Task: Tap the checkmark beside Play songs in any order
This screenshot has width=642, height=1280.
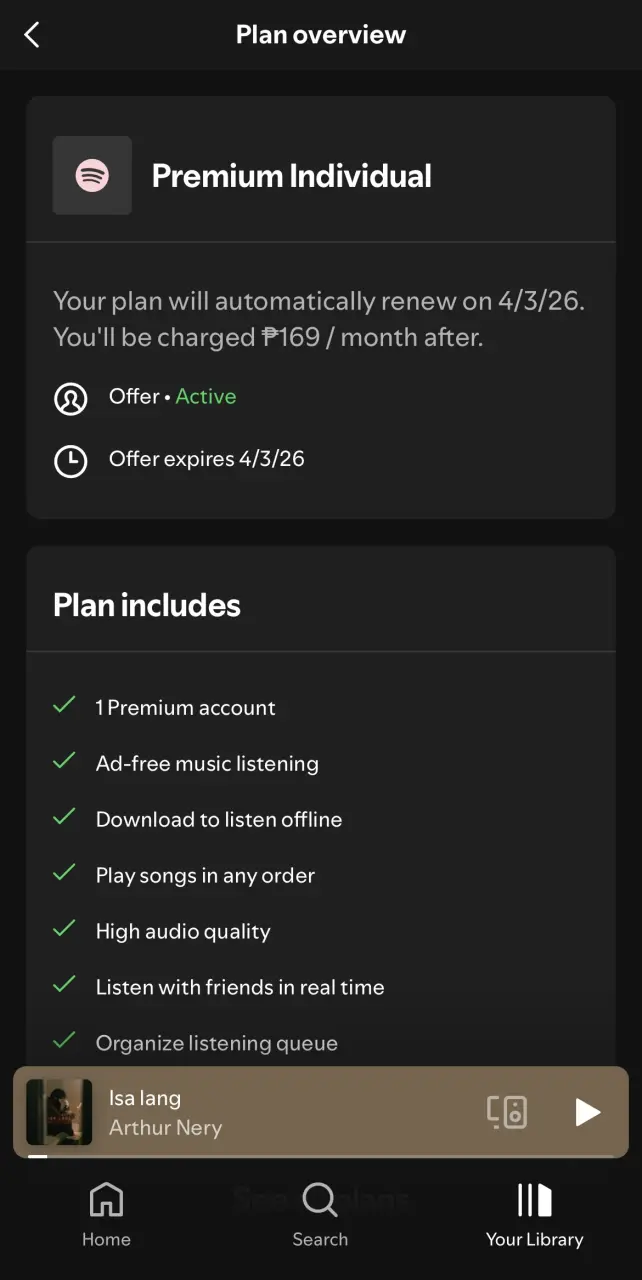Action: (x=64, y=874)
